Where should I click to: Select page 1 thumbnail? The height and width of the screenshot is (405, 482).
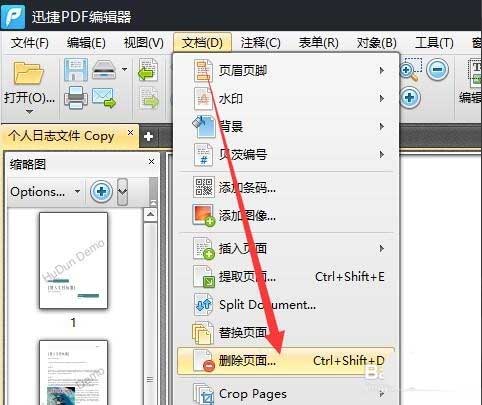pos(73,261)
